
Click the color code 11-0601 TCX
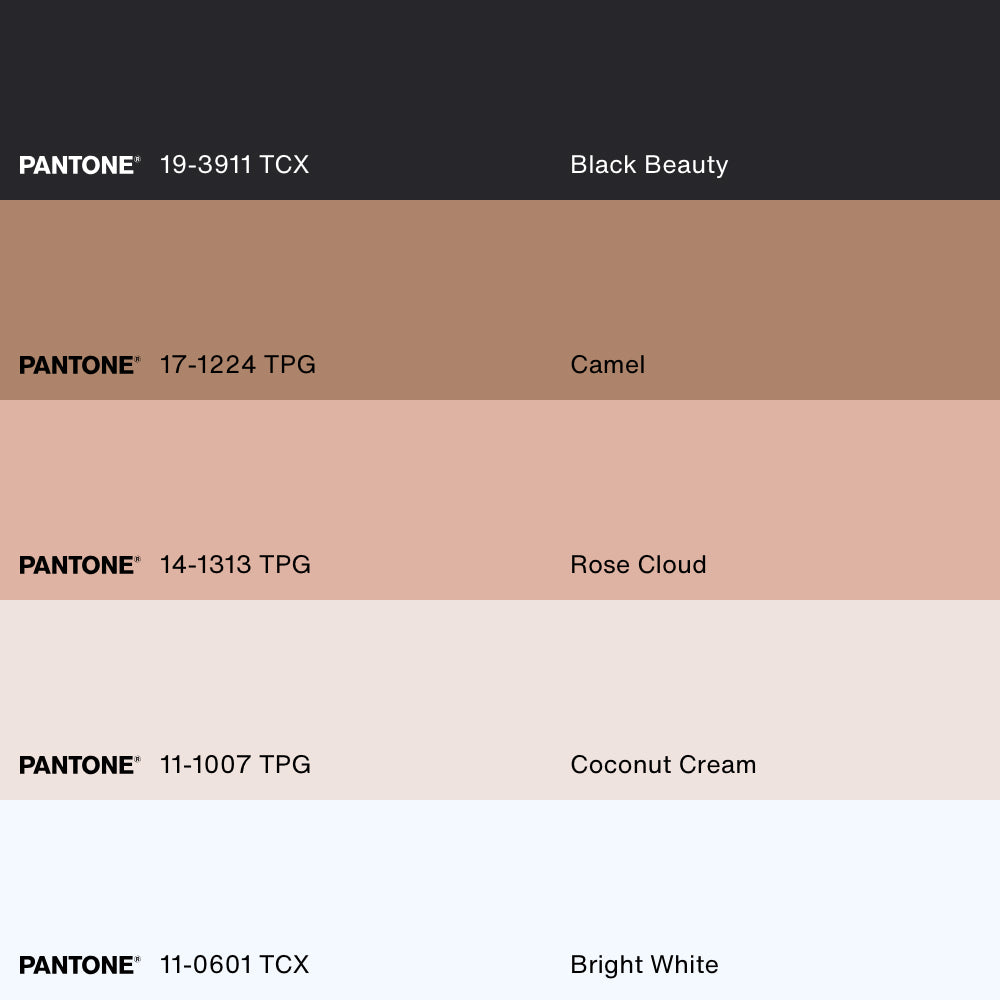point(234,965)
